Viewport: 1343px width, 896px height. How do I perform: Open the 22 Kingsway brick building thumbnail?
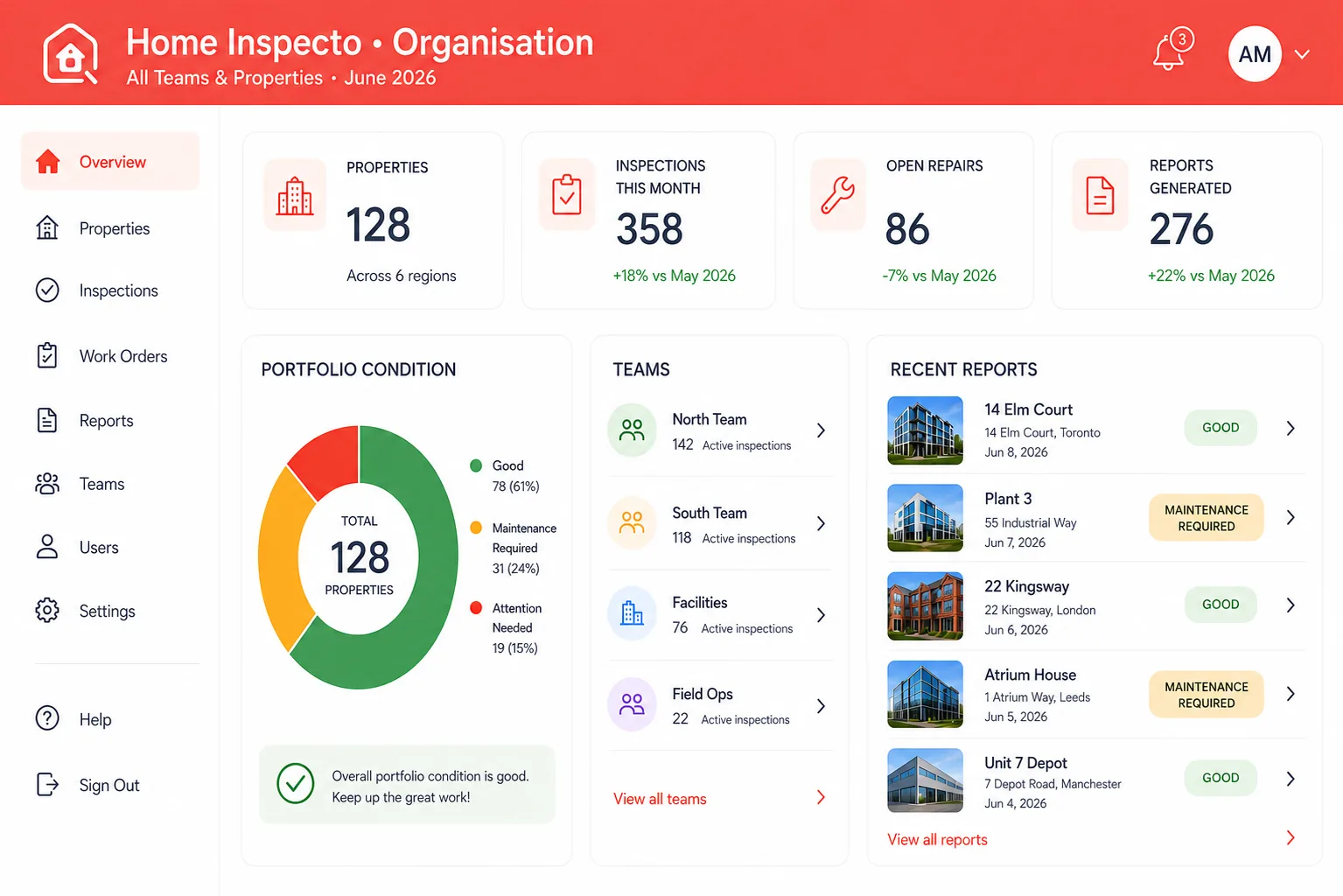[925, 606]
